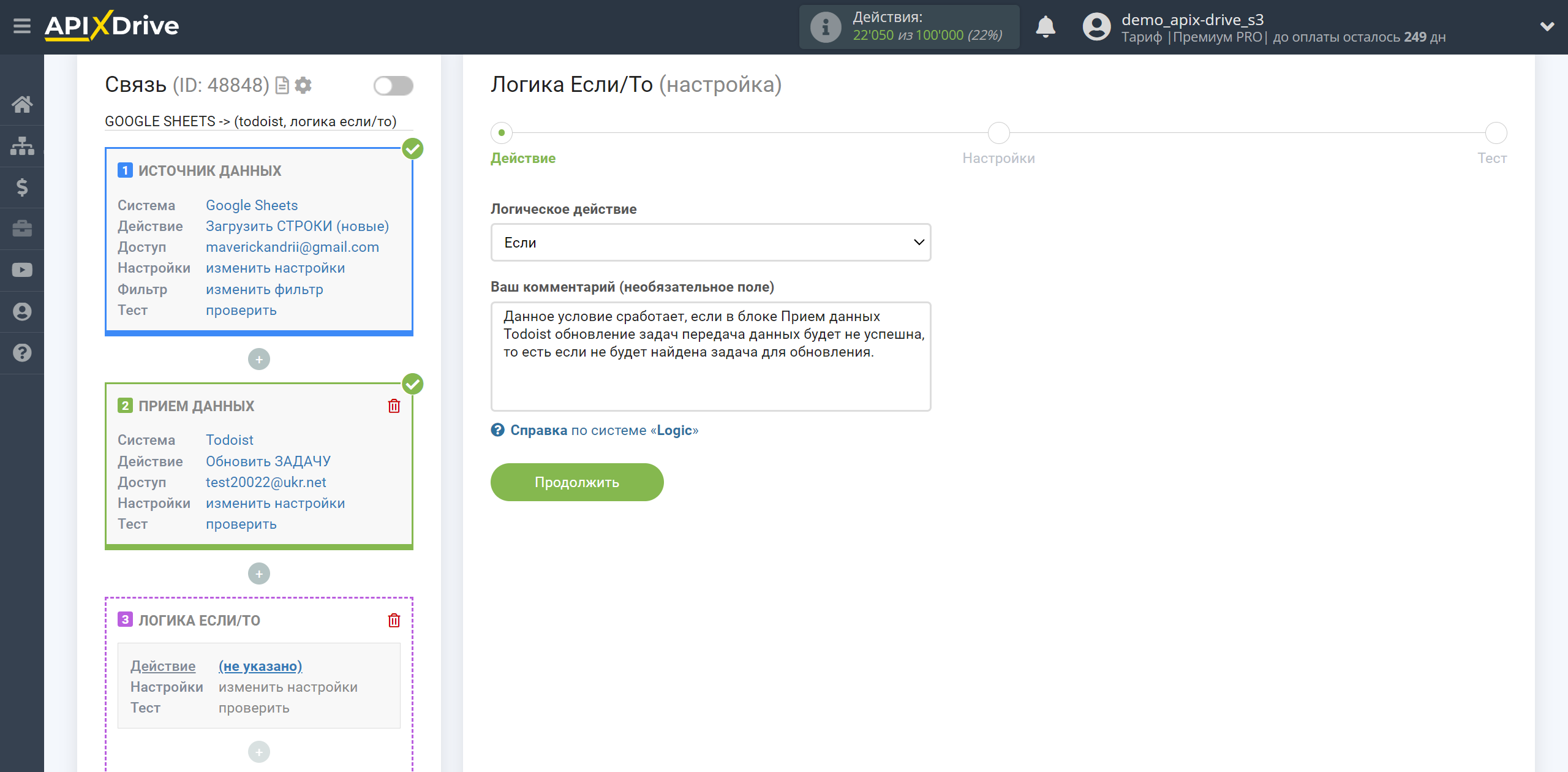
Task: Open the connections sitemap sidebar icon
Action: click(x=22, y=146)
